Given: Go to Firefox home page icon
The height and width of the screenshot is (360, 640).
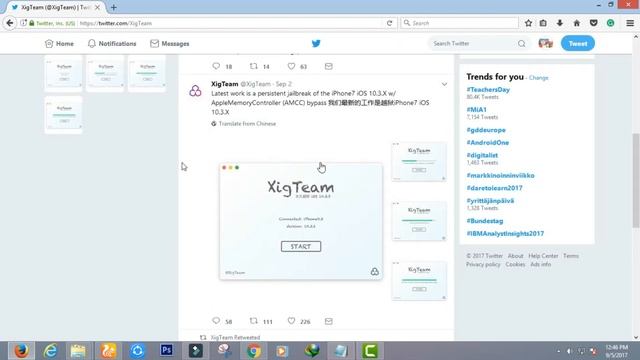Looking at the screenshot, I should (x=577, y=23).
